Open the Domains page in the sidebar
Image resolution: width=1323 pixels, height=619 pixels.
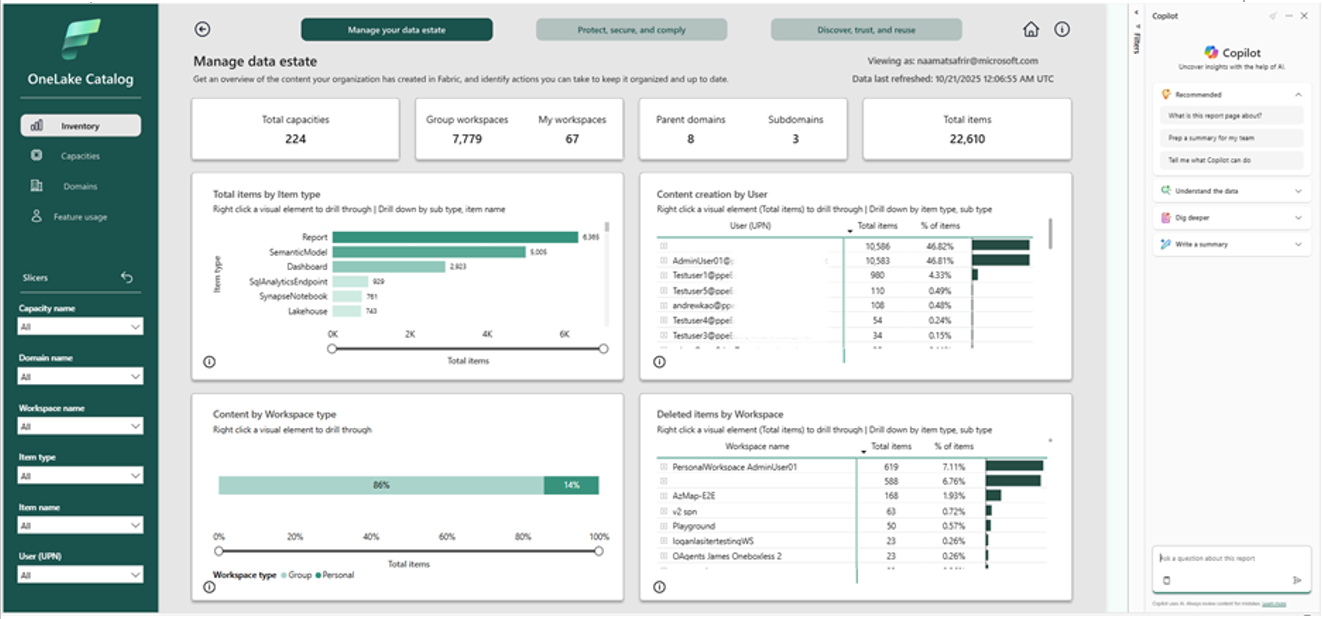pos(79,186)
